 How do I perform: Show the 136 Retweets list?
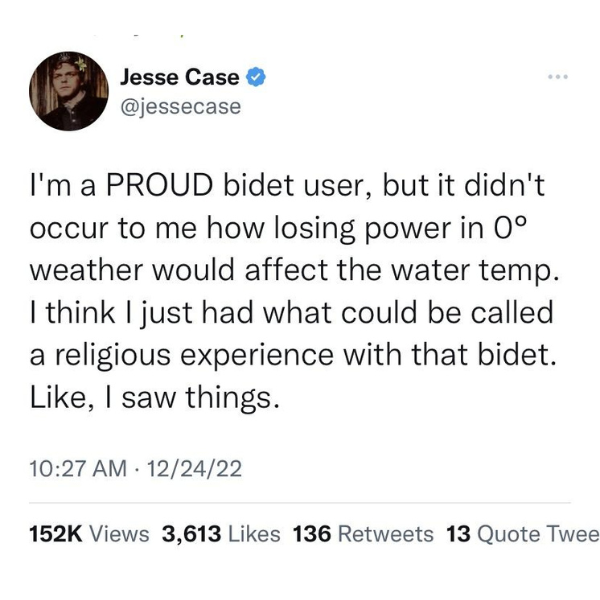coord(363,533)
